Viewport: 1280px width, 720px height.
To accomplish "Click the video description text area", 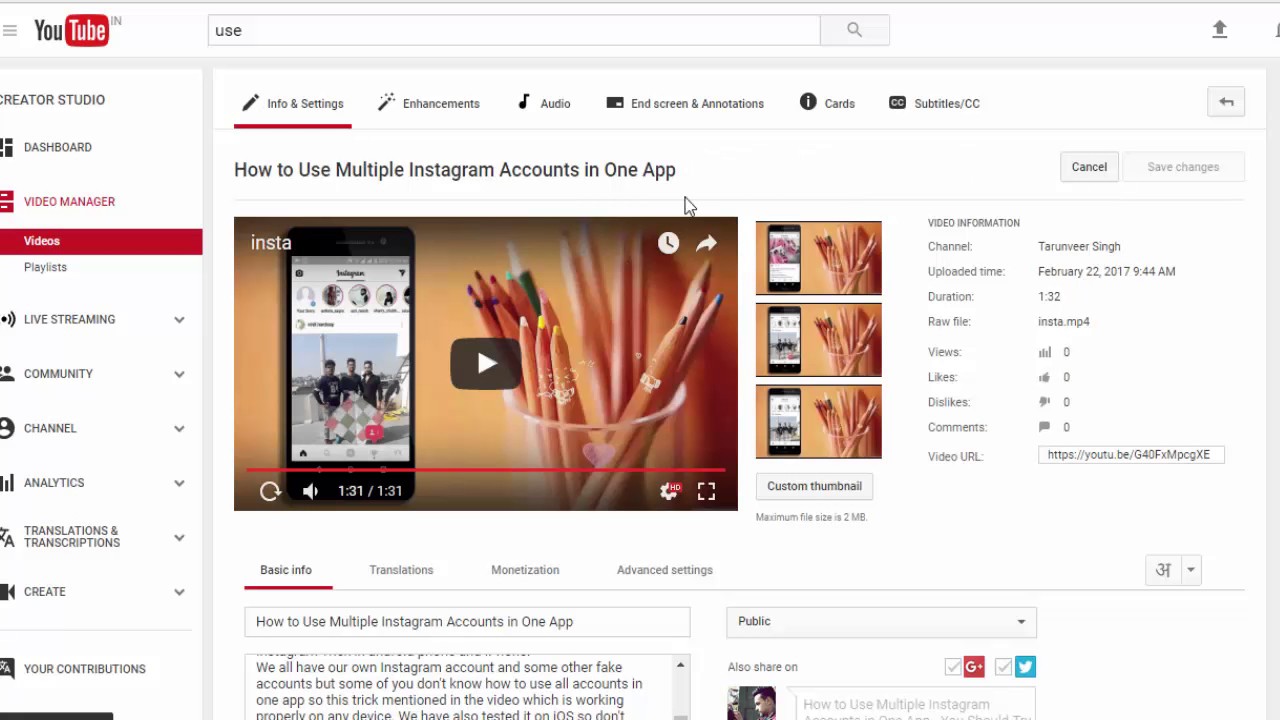I will pyautogui.click(x=459, y=688).
